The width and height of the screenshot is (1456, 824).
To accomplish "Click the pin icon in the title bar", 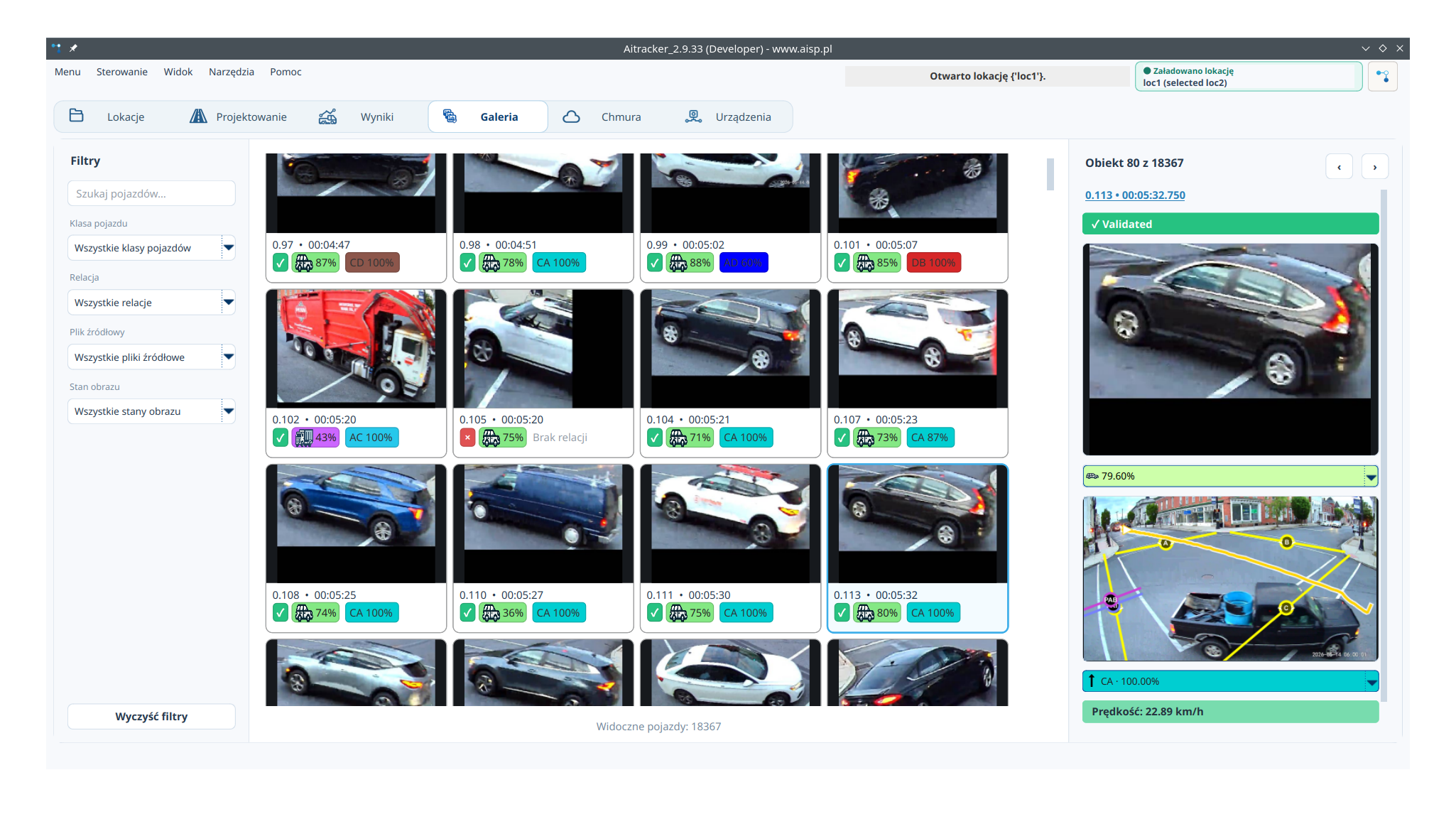I will (x=73, y=48).
